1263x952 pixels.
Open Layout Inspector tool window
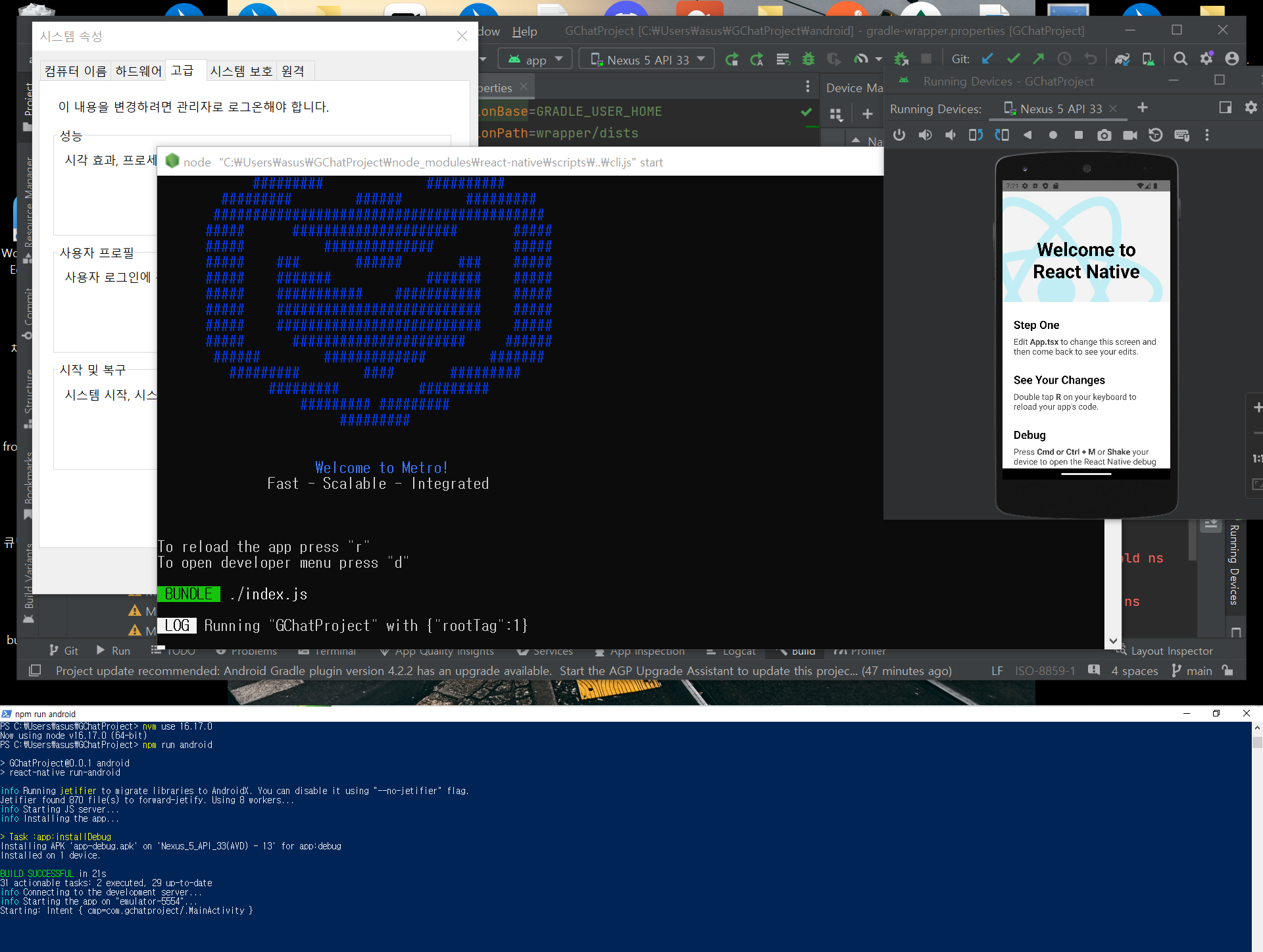click(x=1164, y=651)
